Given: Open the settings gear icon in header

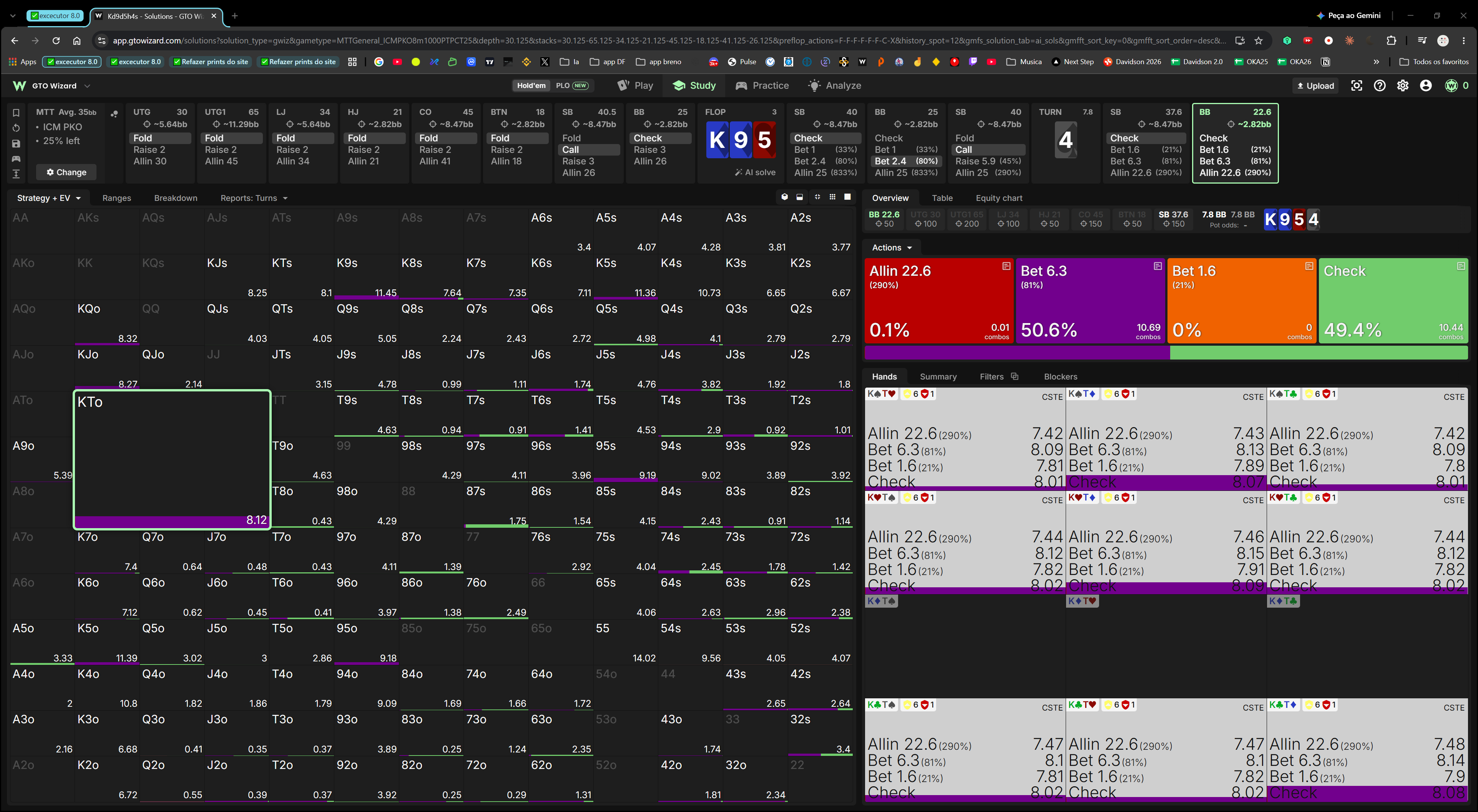Looking at the screenshot, I should (x=1403, y=85).
